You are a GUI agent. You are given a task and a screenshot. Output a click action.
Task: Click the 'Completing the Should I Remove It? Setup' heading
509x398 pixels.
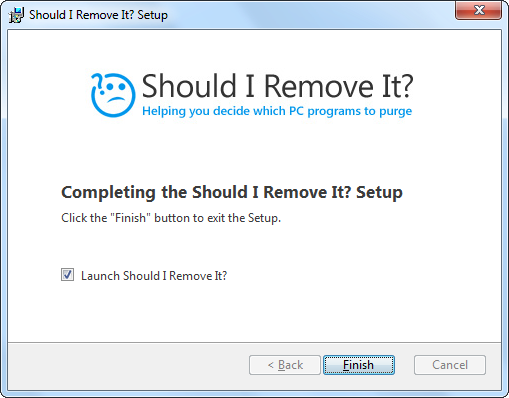click(x=232, y=192)
